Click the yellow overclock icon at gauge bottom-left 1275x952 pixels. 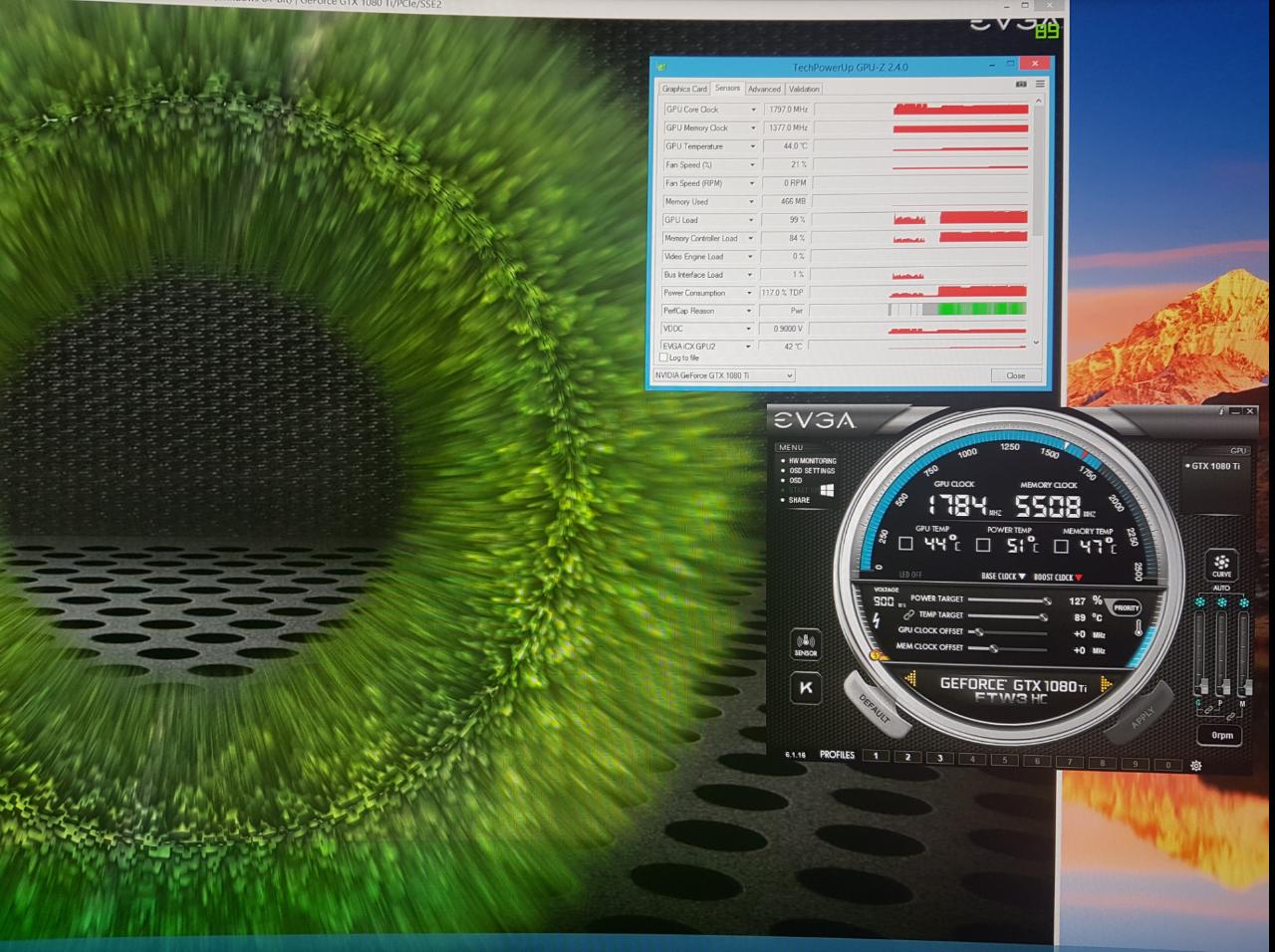(877, 654)
